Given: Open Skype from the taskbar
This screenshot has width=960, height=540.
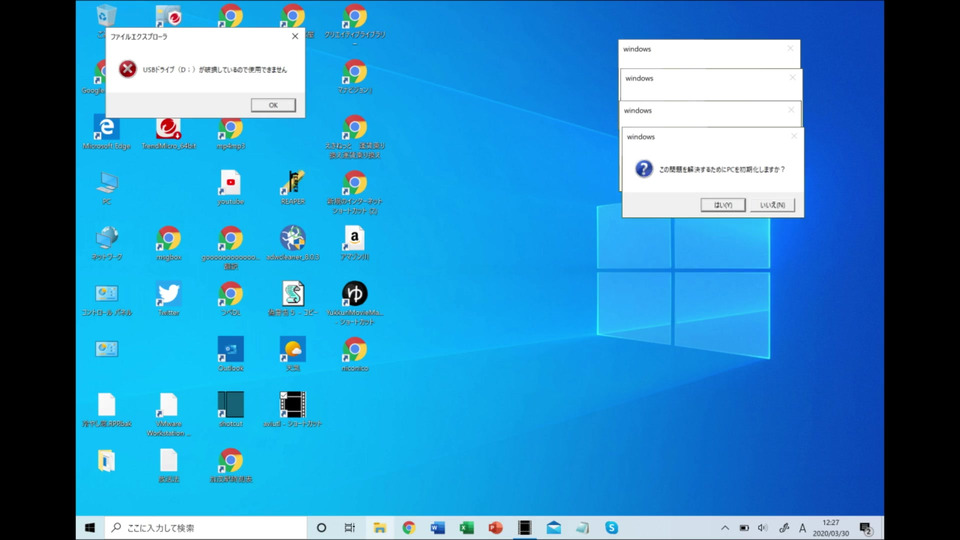Looking at the screenshot, I should [x=611, y=527].
